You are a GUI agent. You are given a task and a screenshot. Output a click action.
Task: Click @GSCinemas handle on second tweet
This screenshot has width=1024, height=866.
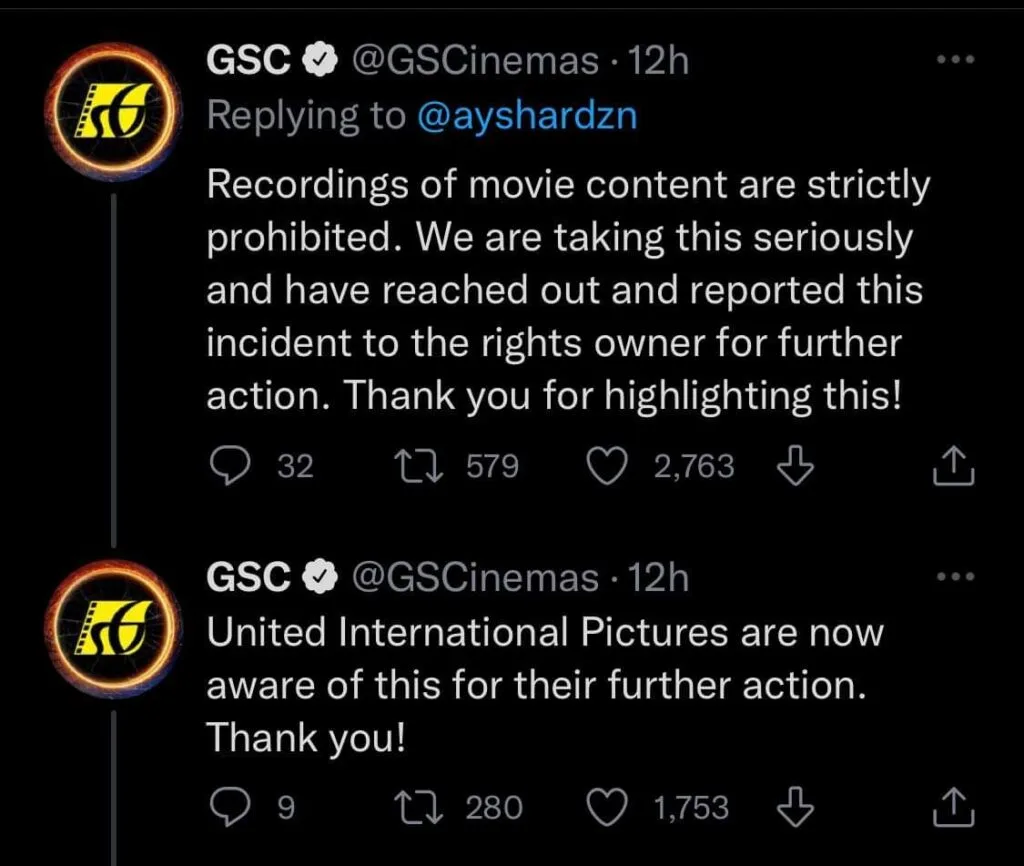pyautogui.click(x=470, y=578)
